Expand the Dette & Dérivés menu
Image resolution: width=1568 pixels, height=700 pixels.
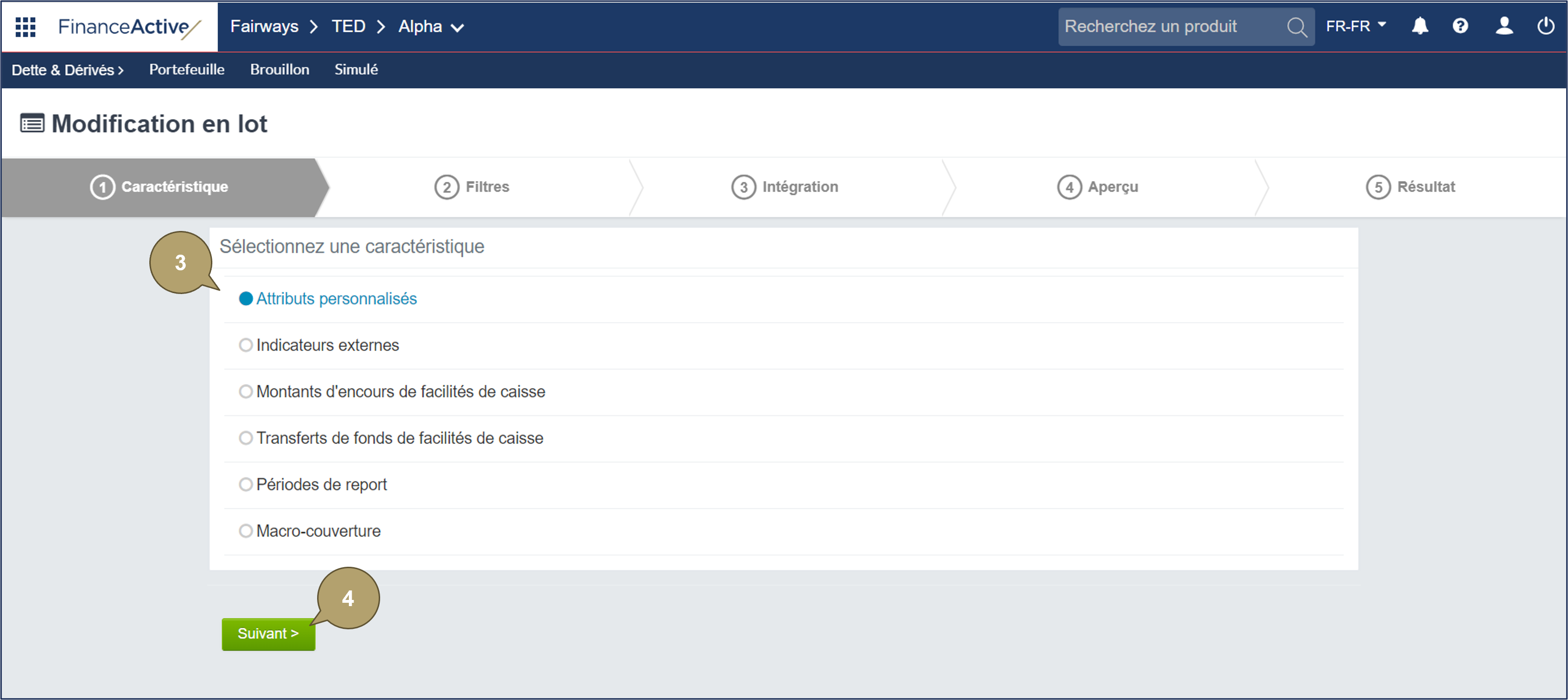(x=68, y=70)
